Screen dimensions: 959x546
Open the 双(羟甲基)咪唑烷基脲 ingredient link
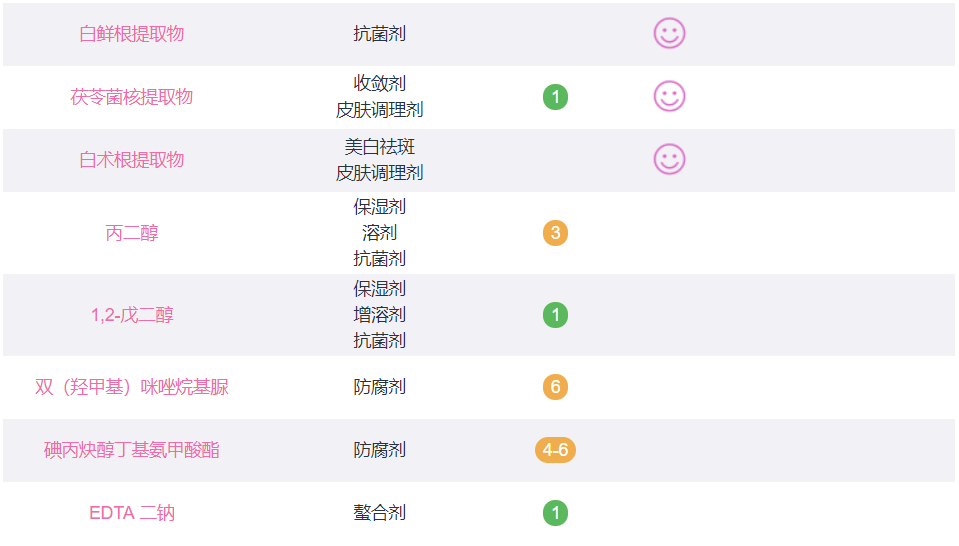click(131, 387)
